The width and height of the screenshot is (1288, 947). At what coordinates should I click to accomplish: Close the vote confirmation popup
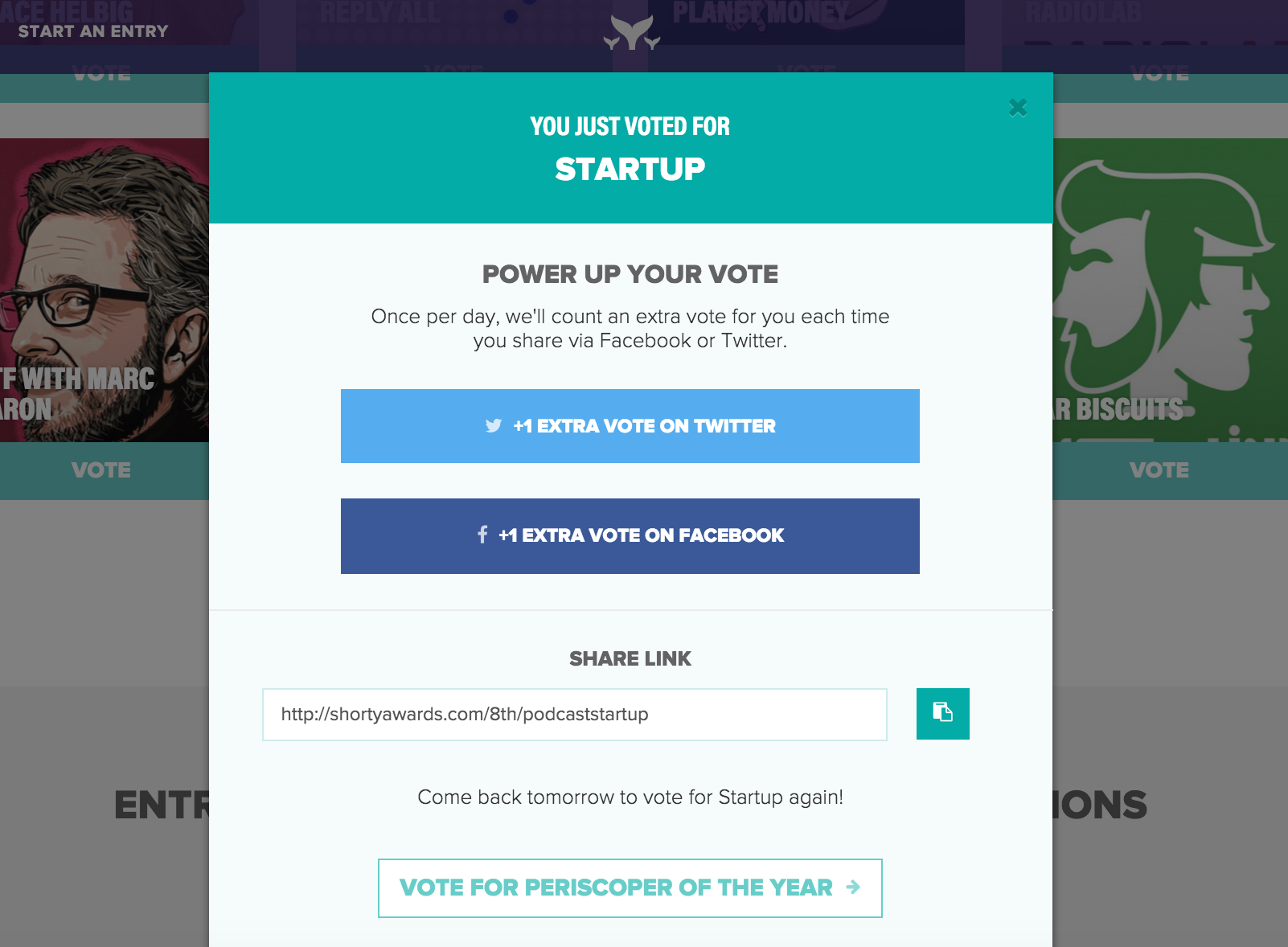click(1019, 107)
